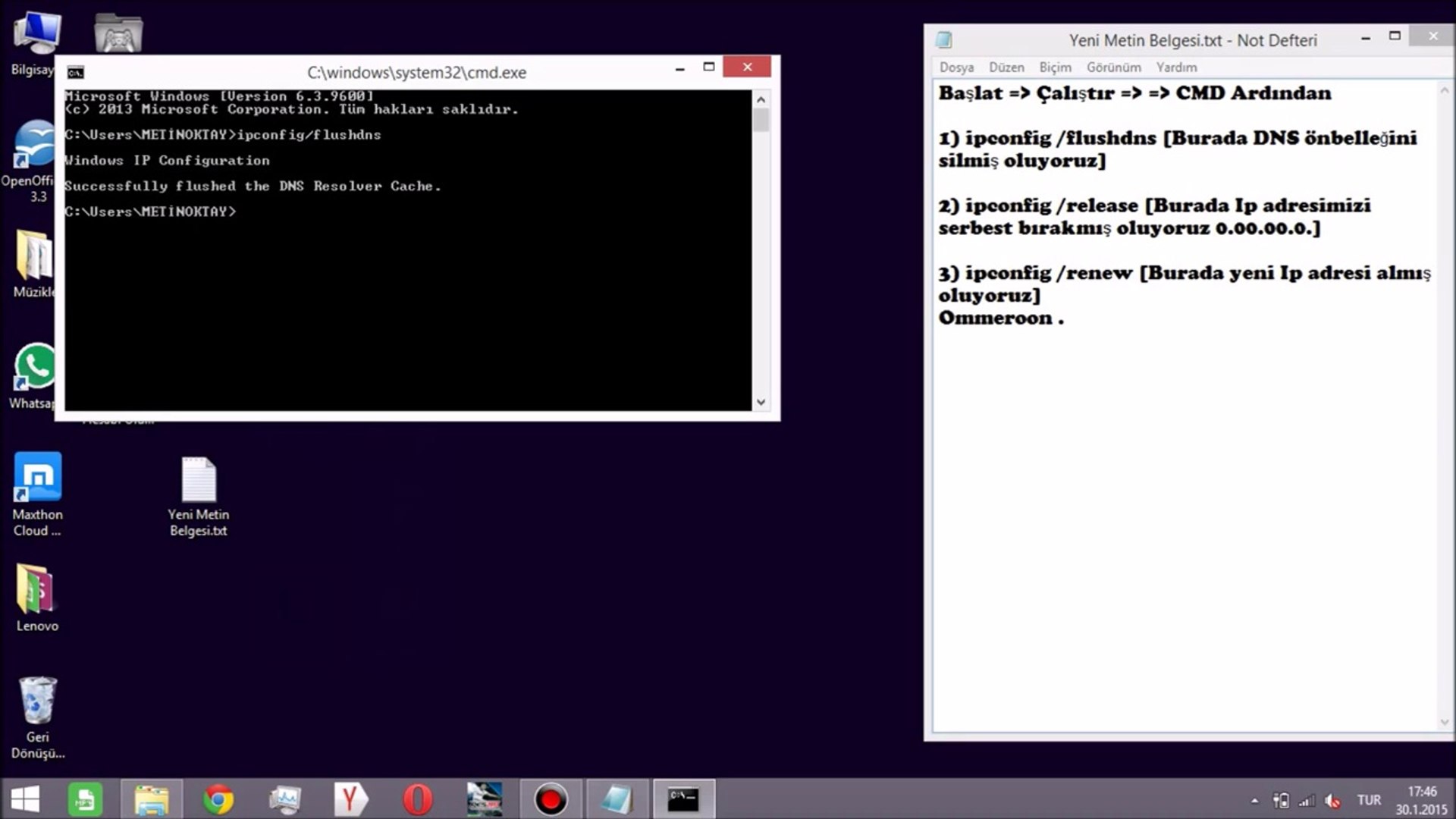Open the Görünüm menu in Notepad
The height and width of the screenshot is (819, 1456).
coord(1113,67)
